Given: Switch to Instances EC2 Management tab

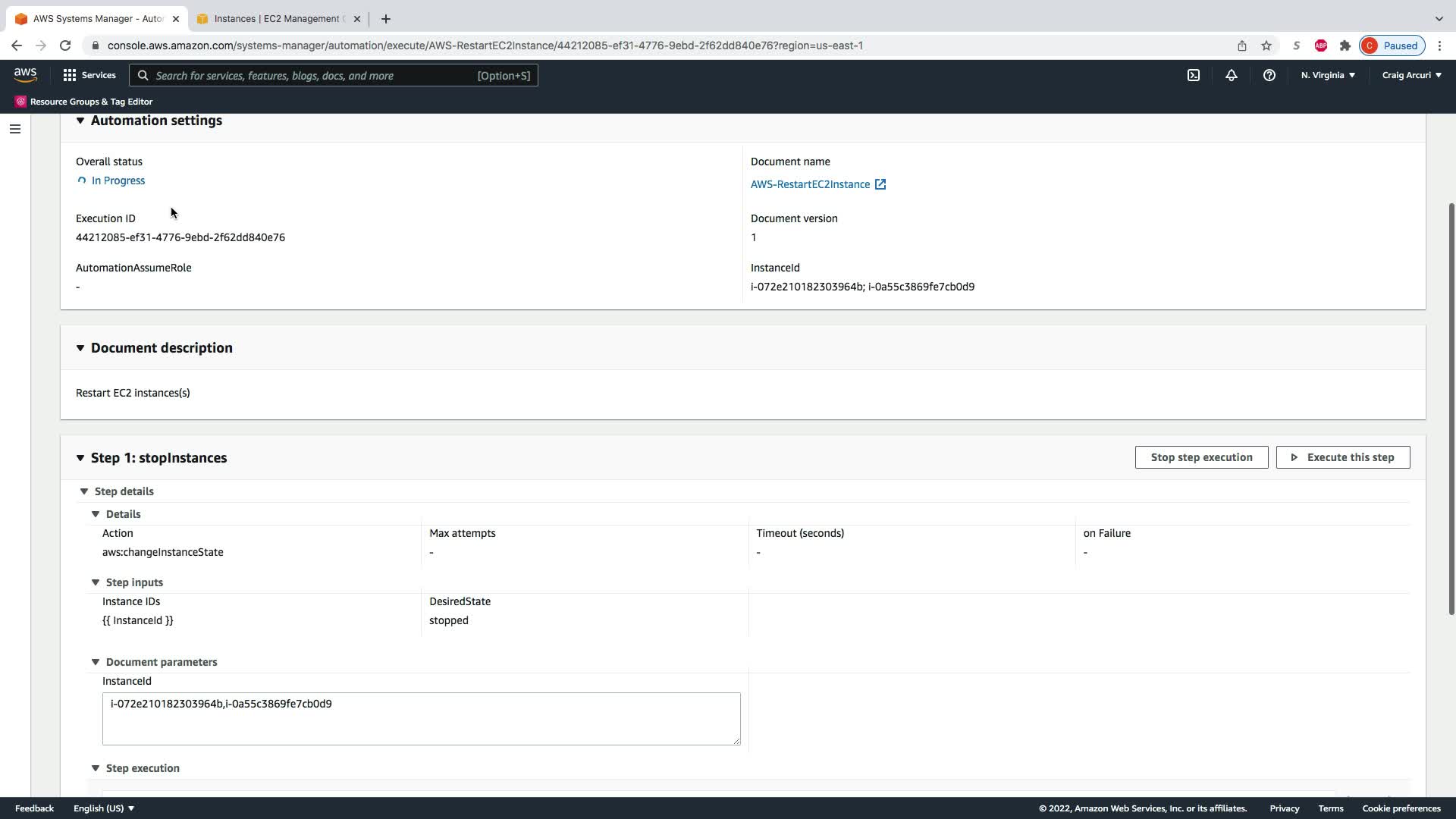Looking at the screenshot, I should 277,19.
